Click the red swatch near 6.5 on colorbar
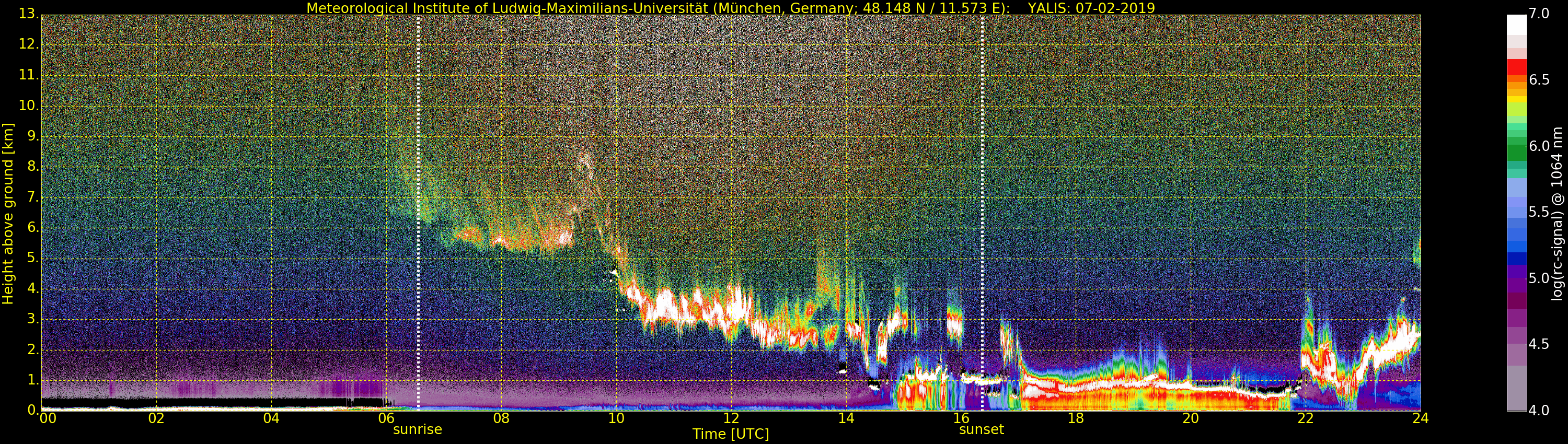The image size is (1568, 444). point(1516,67)
